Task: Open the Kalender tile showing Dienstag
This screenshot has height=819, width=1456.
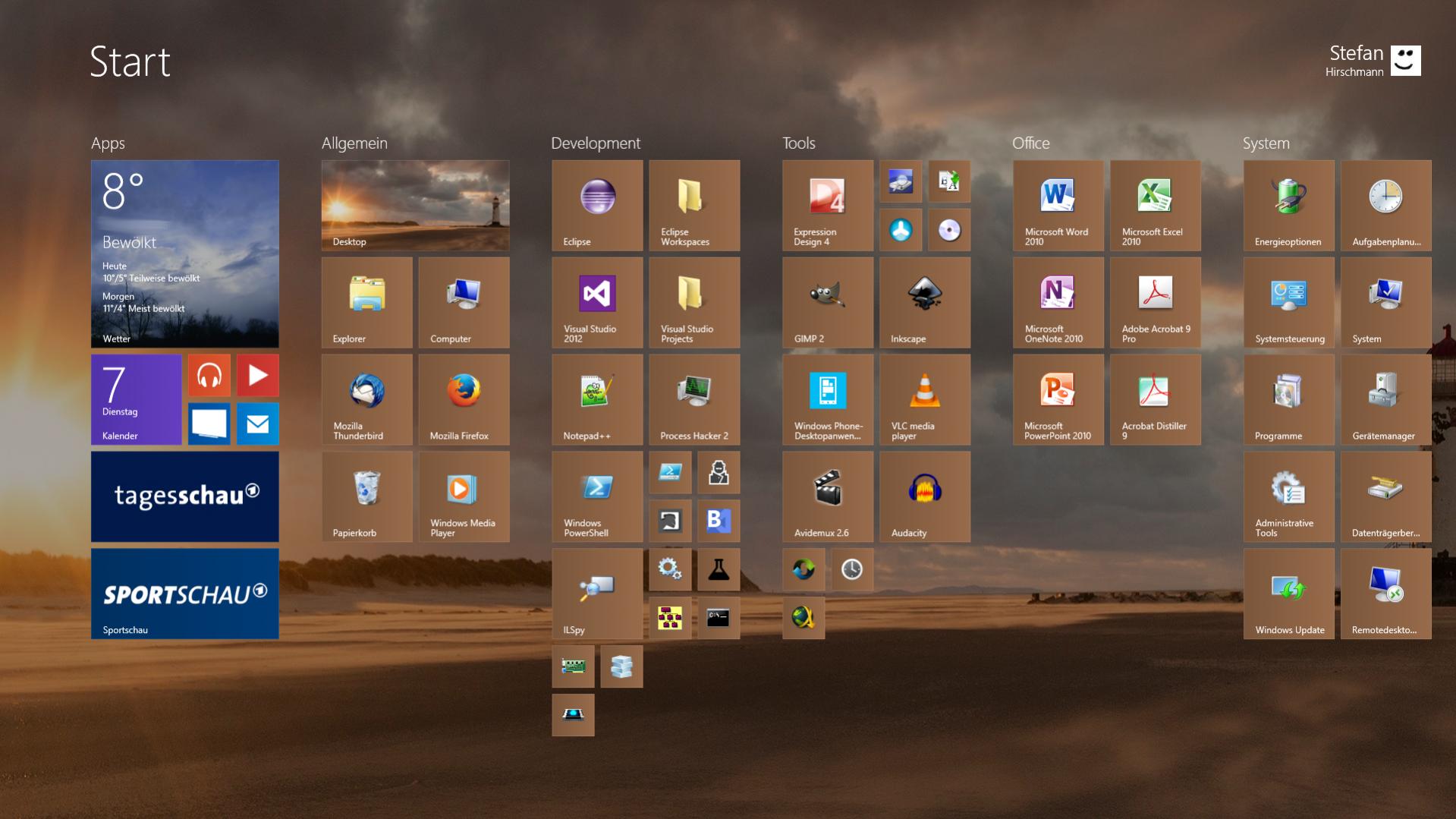Action: tap(137, 399)
